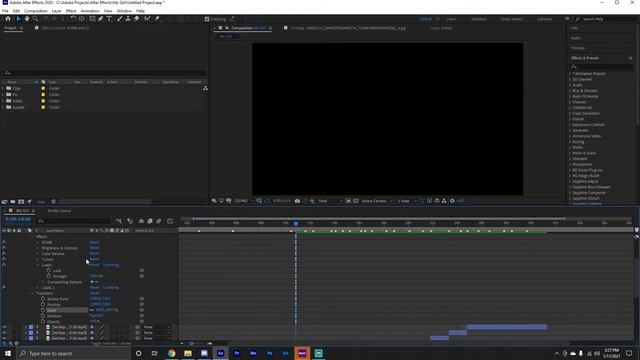This screenshot has height=360, width=640.
Task: Open Chrome from Windows taskbar
Action: coord(171,353)
